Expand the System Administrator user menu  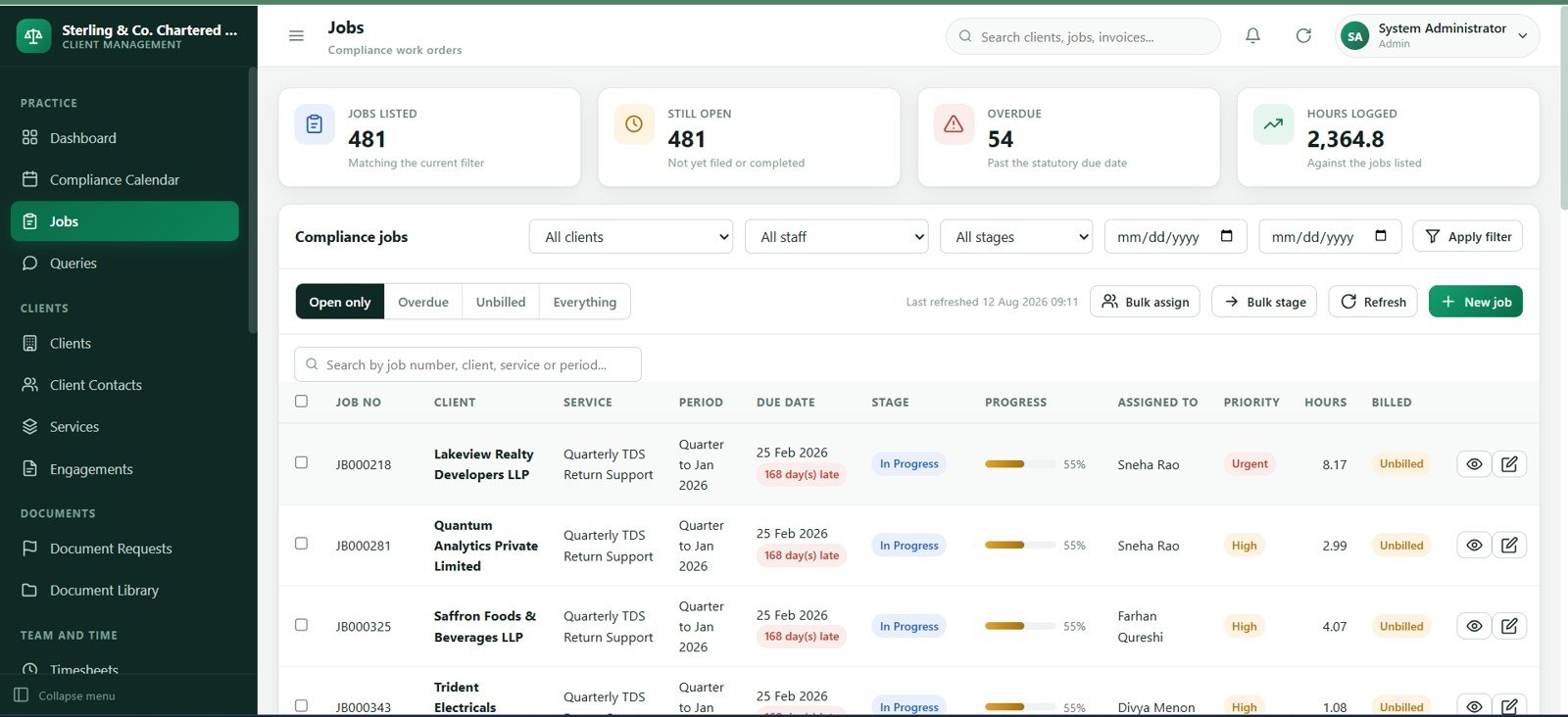[x=1437, y=36]
